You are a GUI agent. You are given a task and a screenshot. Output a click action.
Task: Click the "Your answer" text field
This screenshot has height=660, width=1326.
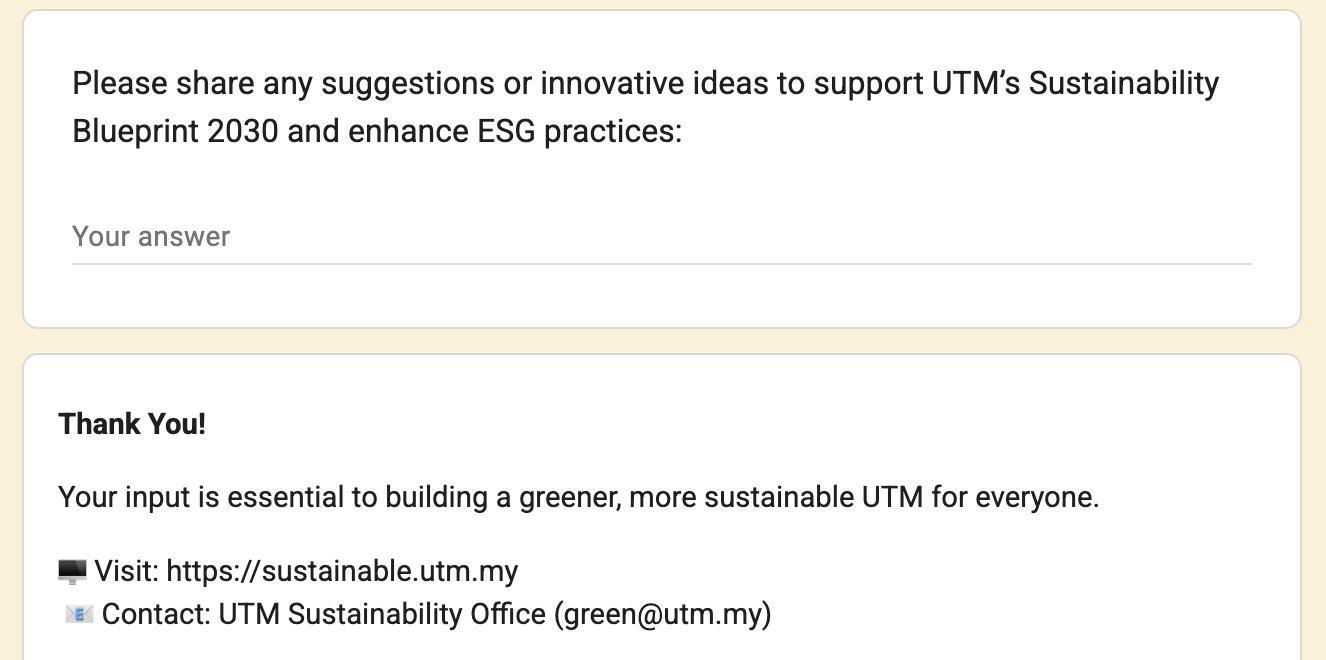pos(660,237)
